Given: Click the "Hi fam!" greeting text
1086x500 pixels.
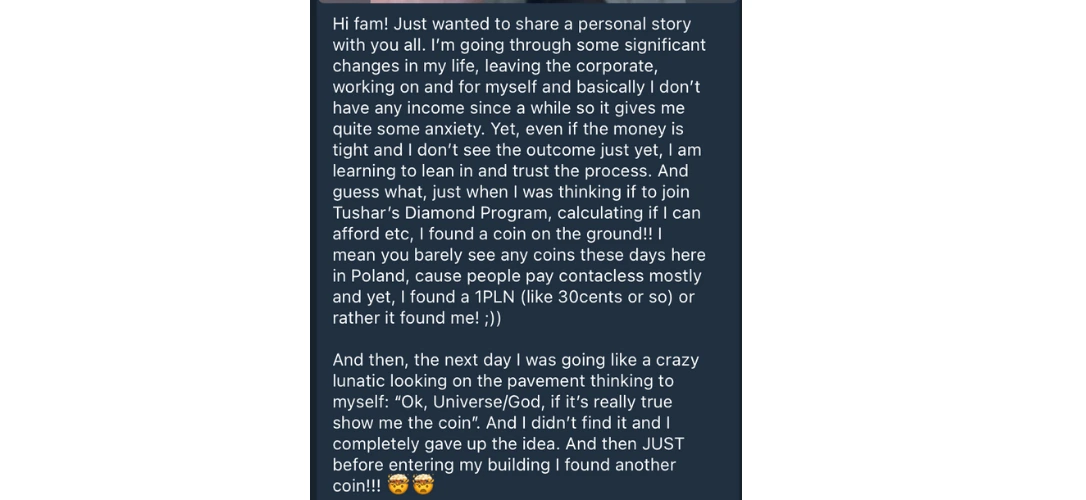Looking at the screenshot, I should click(362, 24).
